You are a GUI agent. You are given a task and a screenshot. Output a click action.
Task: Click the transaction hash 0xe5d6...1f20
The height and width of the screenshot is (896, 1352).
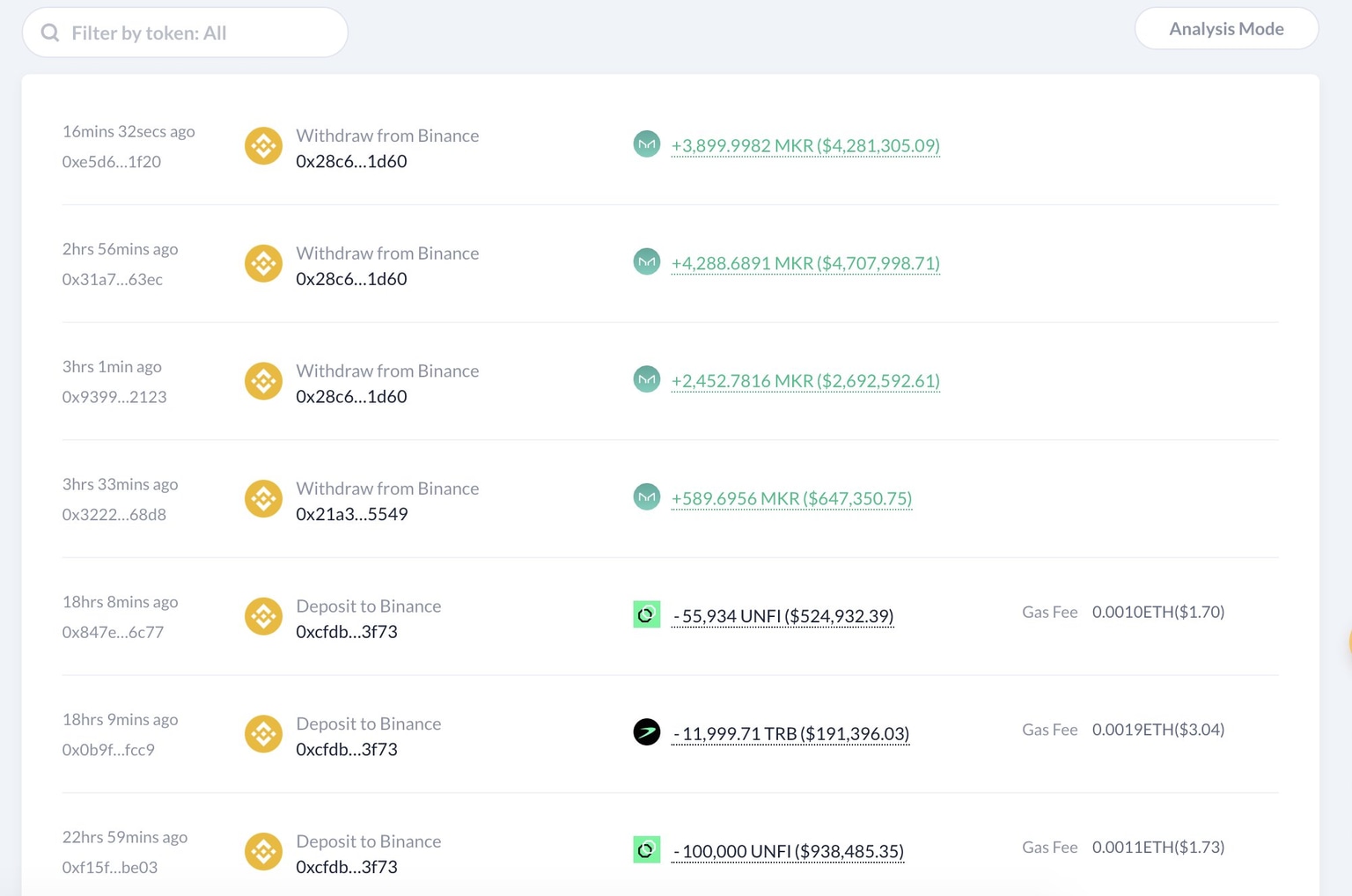[112, 162]
